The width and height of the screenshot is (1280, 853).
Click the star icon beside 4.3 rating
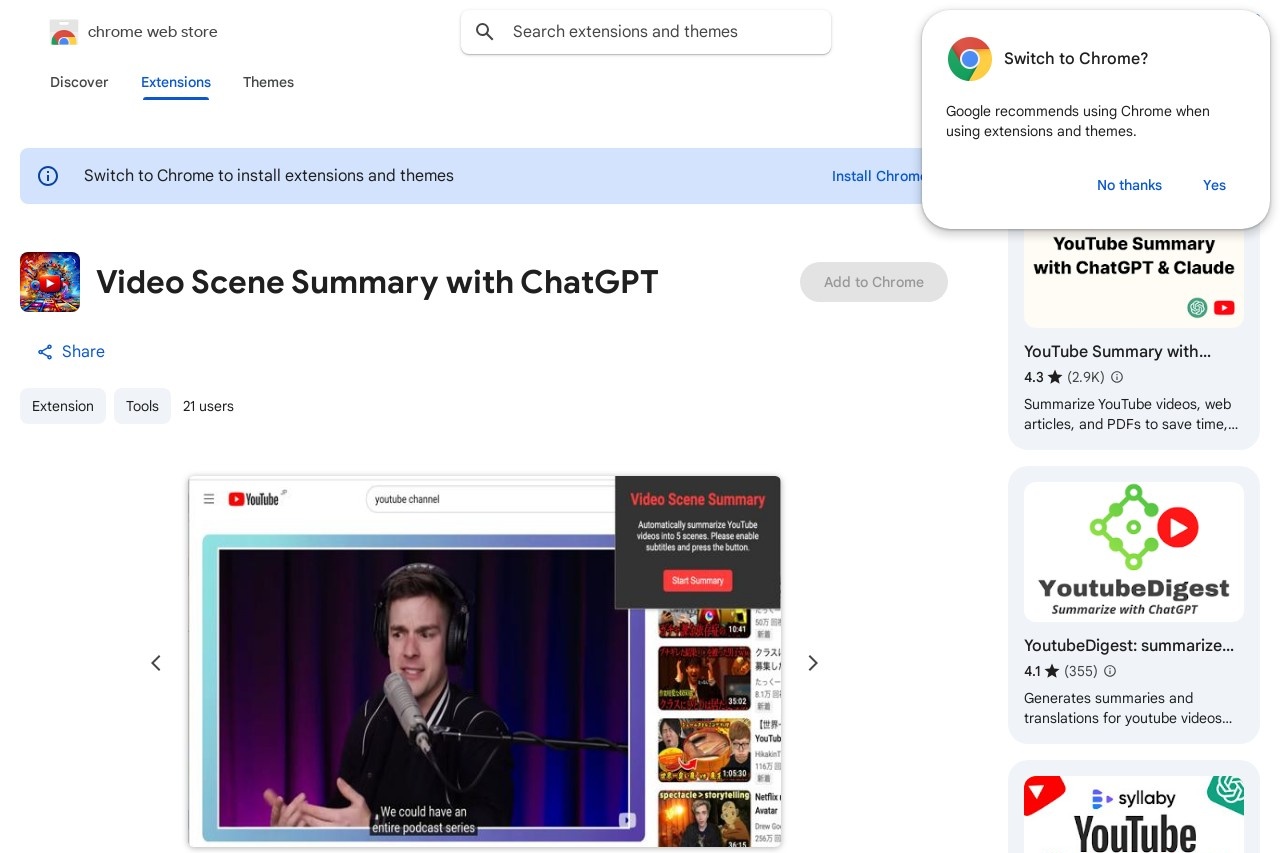pyautogui.click(x=1055, y=378)
